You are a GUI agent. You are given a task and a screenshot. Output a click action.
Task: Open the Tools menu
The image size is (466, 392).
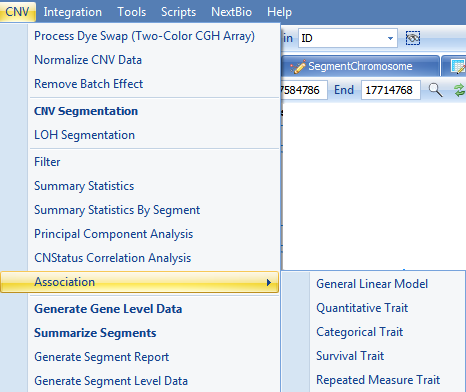tap(132, 12)
